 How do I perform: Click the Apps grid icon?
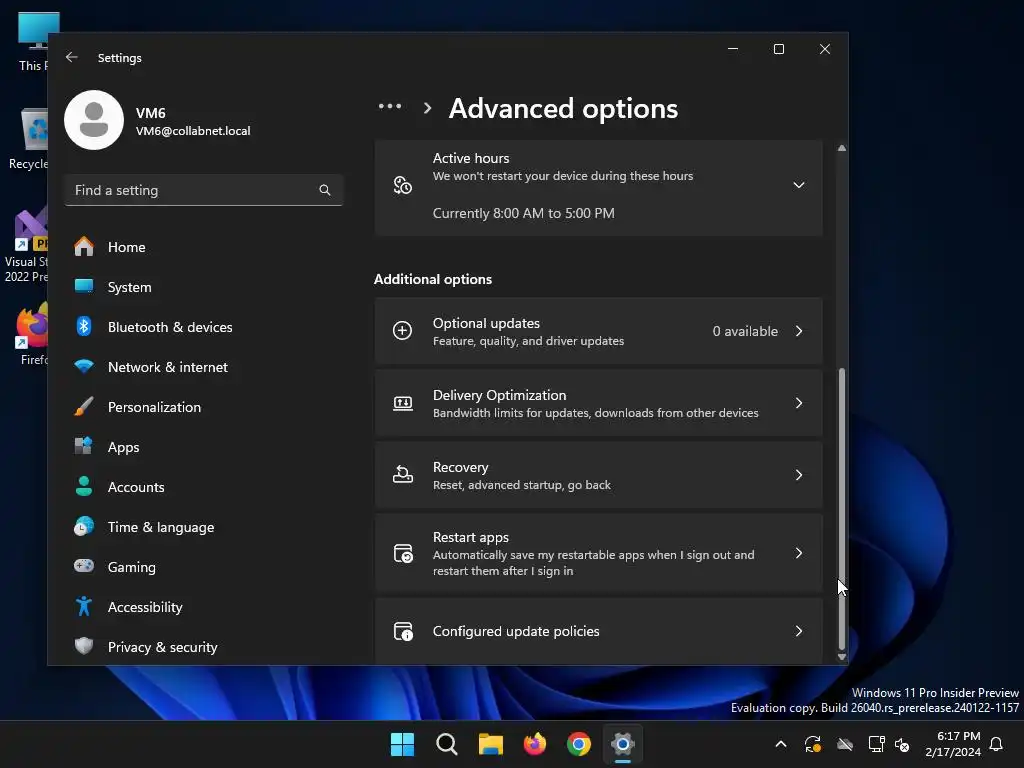(x=84, y=446)
